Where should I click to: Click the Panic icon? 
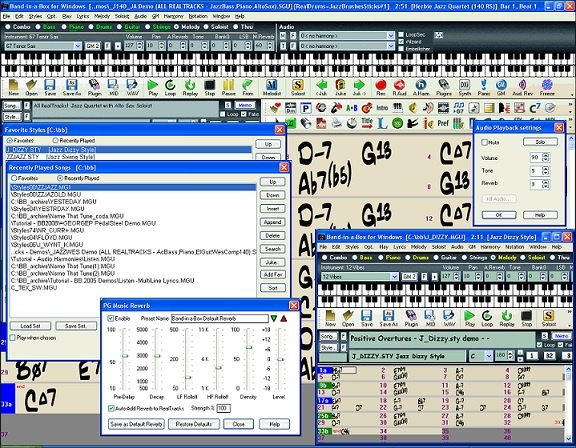pyautogui.click(x=484, y=87)
